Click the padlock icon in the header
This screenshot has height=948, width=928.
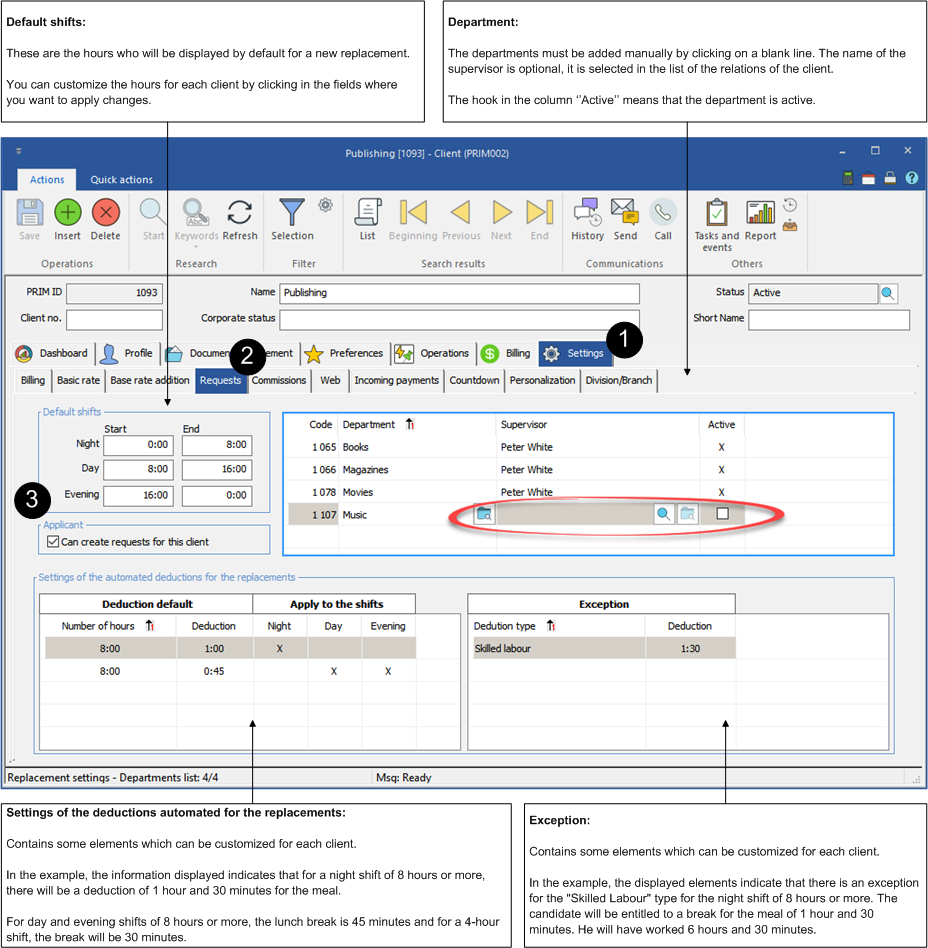[890, 178]
